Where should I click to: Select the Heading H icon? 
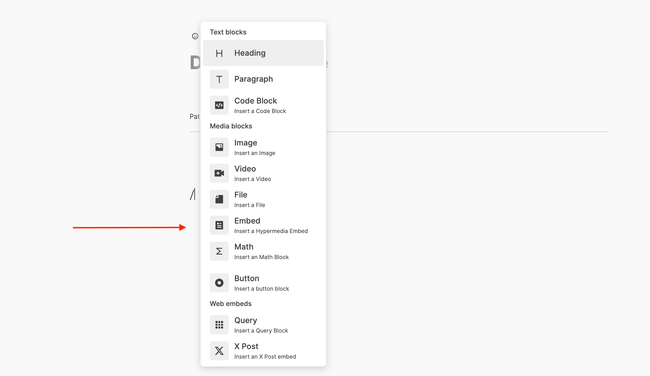[219, 53]
